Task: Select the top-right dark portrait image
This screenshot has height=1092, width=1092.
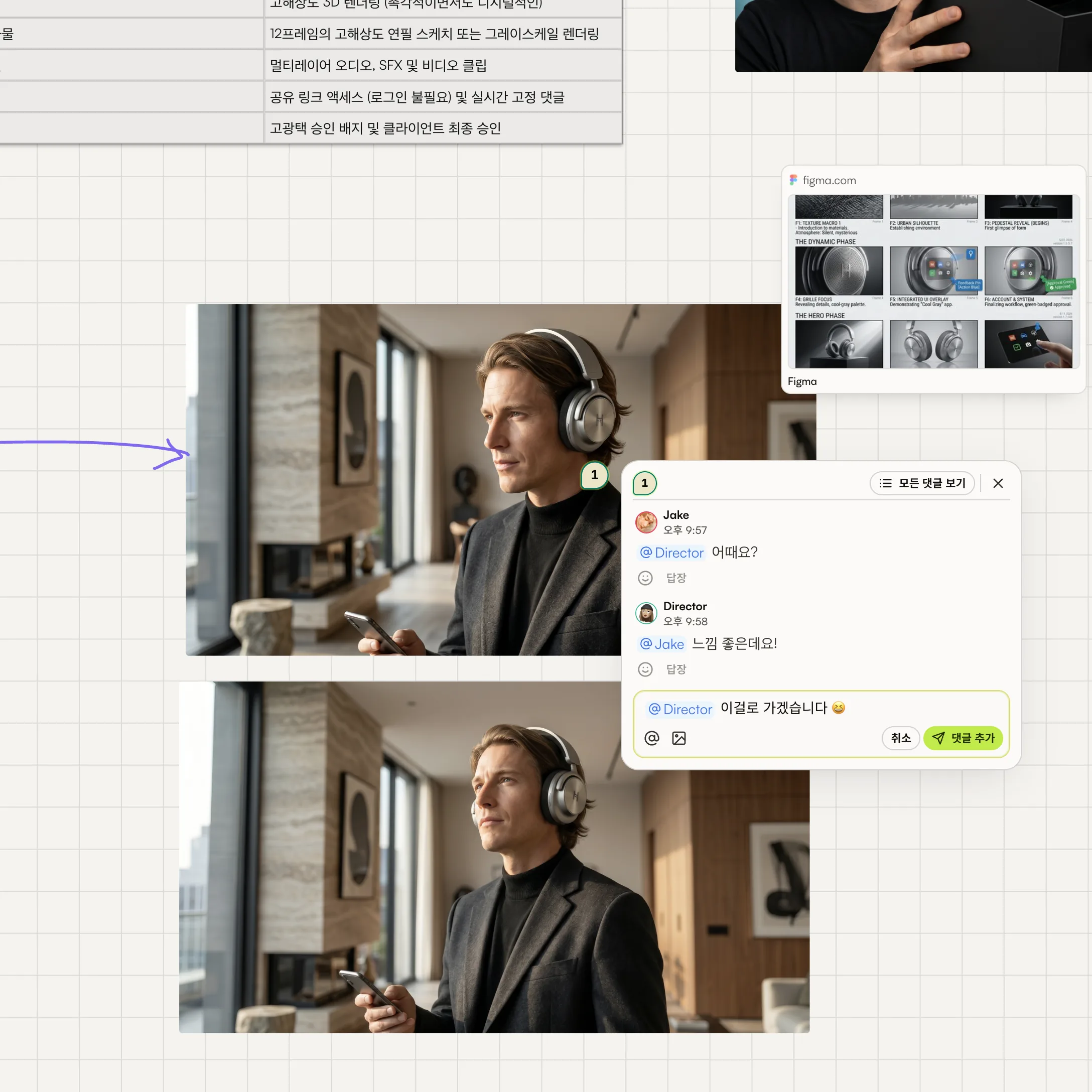Action: [913, 36]
